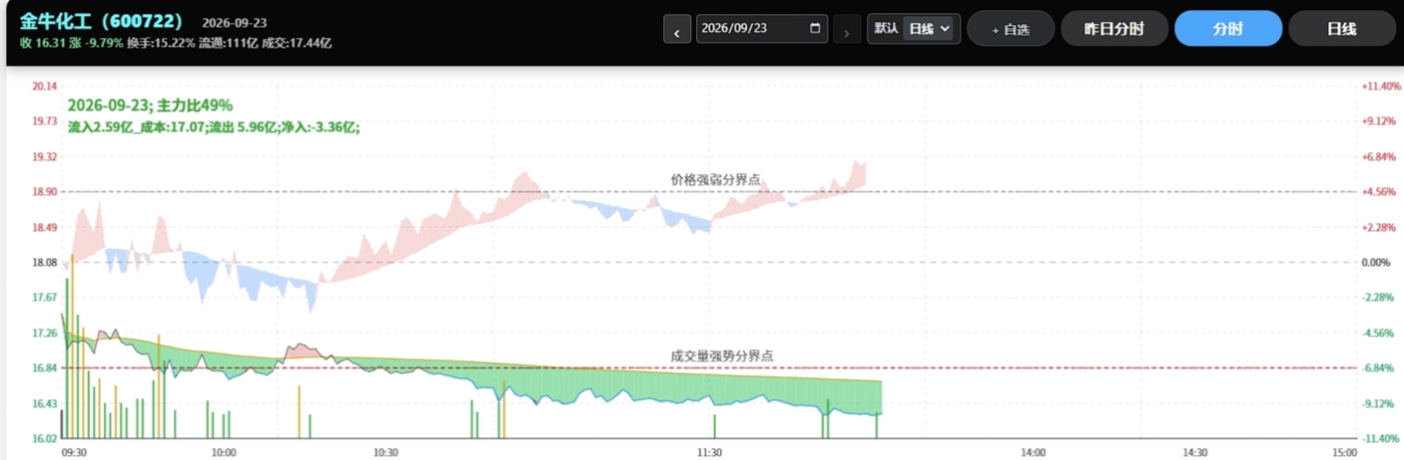
Task: Click the 14:30 time axis label
Action: click(x=1194, y=452)
